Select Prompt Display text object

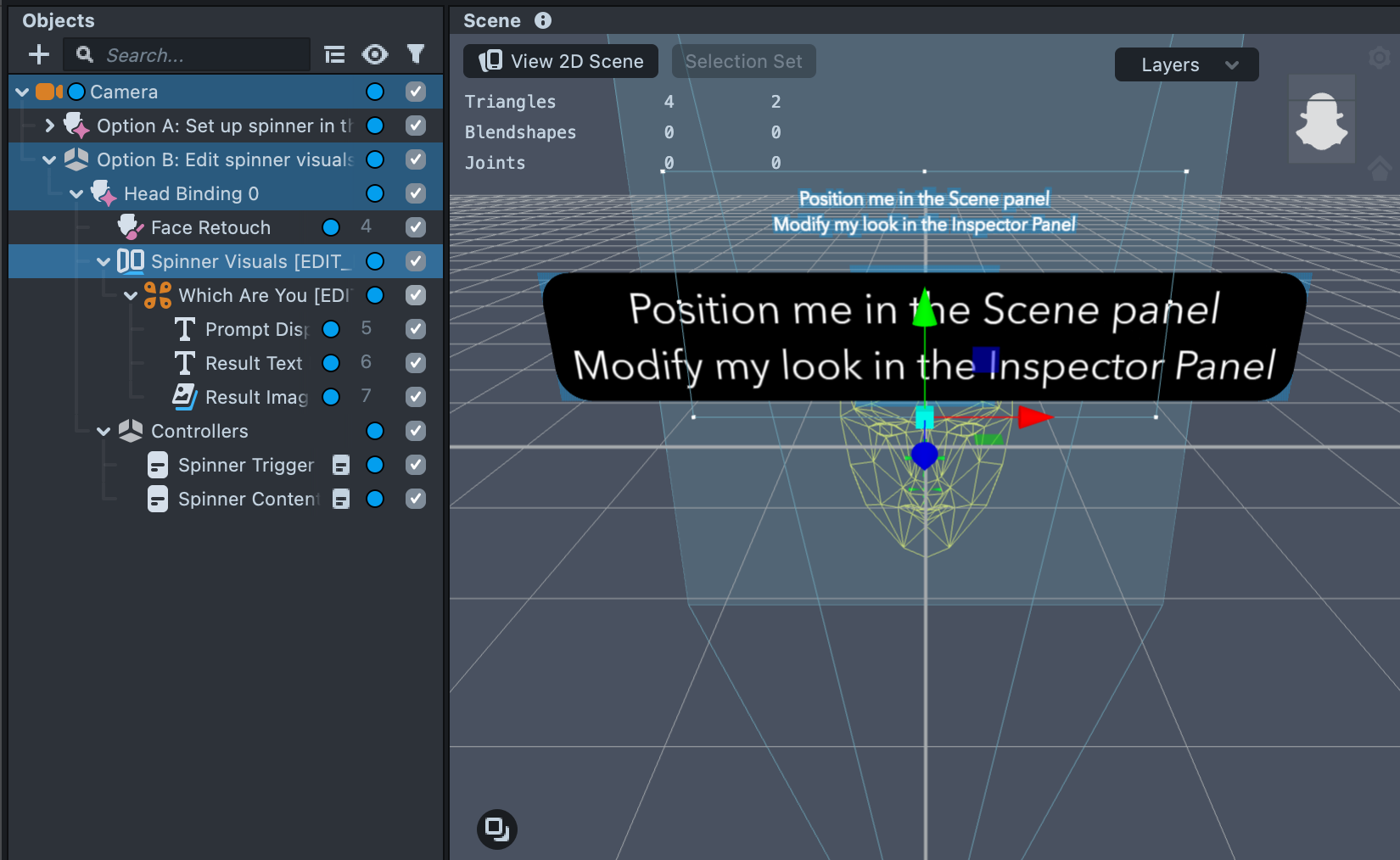pyautogui.click(x=255, y=329)
